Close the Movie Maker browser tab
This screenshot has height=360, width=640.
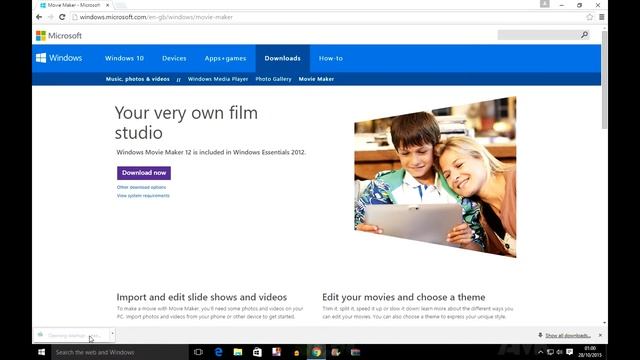pos(107,5)
